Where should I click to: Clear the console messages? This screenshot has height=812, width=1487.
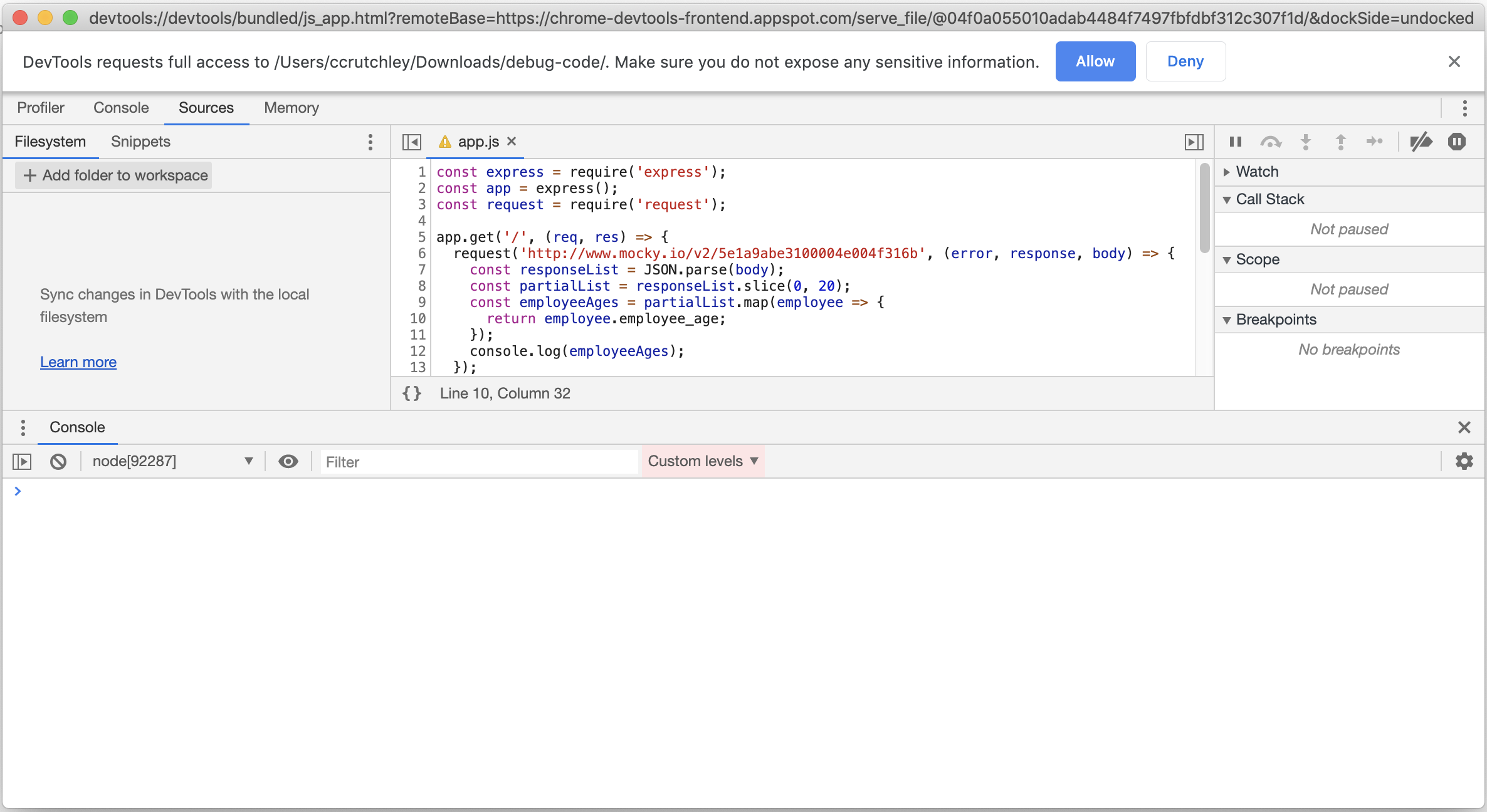coord(58,461)
